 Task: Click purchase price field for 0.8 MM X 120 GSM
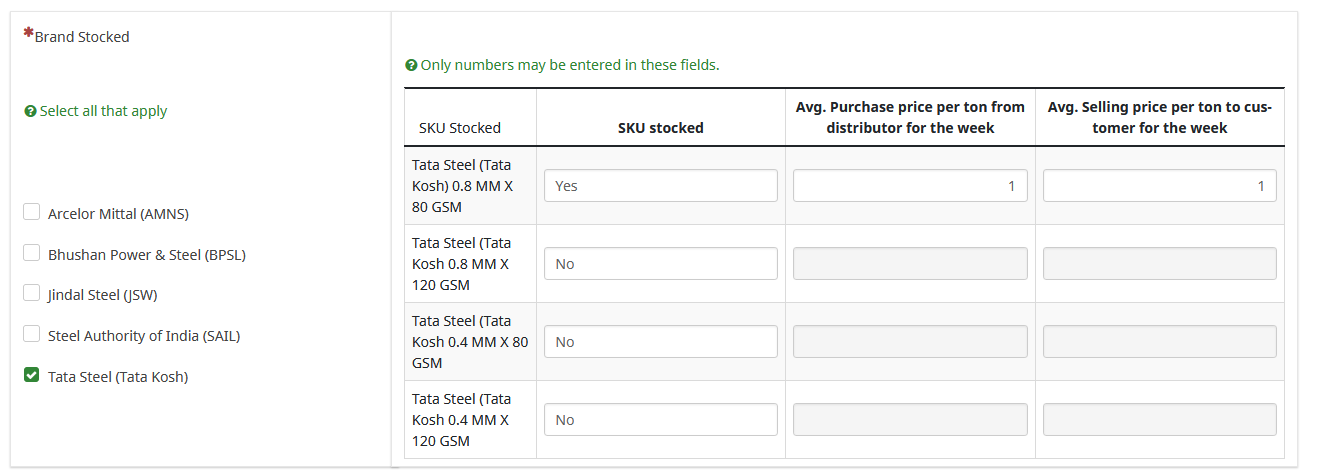[910, 264]
